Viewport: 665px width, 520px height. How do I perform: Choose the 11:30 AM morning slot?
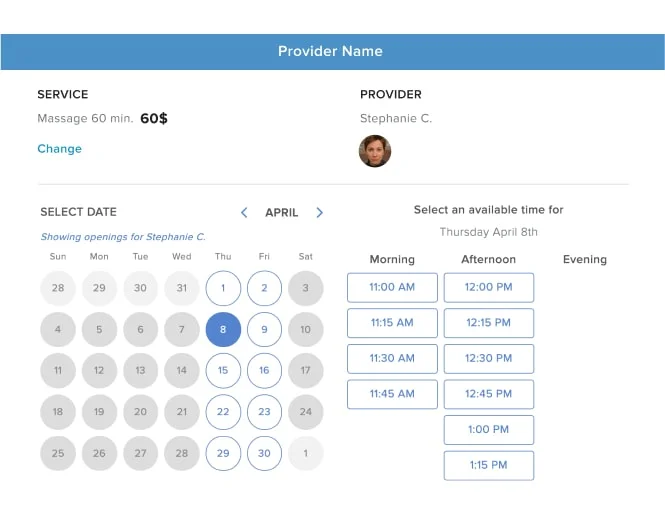392,359
